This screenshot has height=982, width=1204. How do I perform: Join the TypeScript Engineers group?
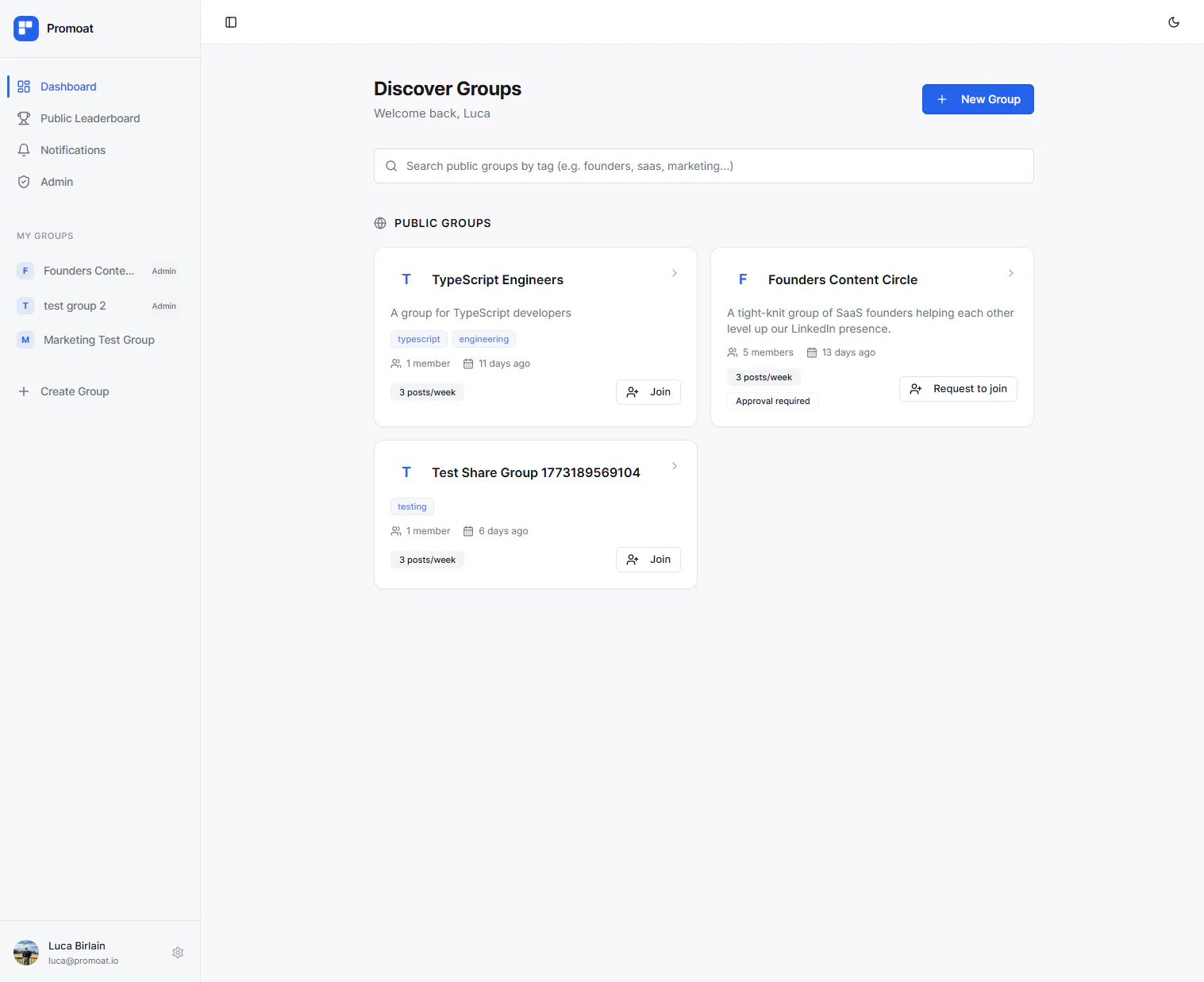648,392
